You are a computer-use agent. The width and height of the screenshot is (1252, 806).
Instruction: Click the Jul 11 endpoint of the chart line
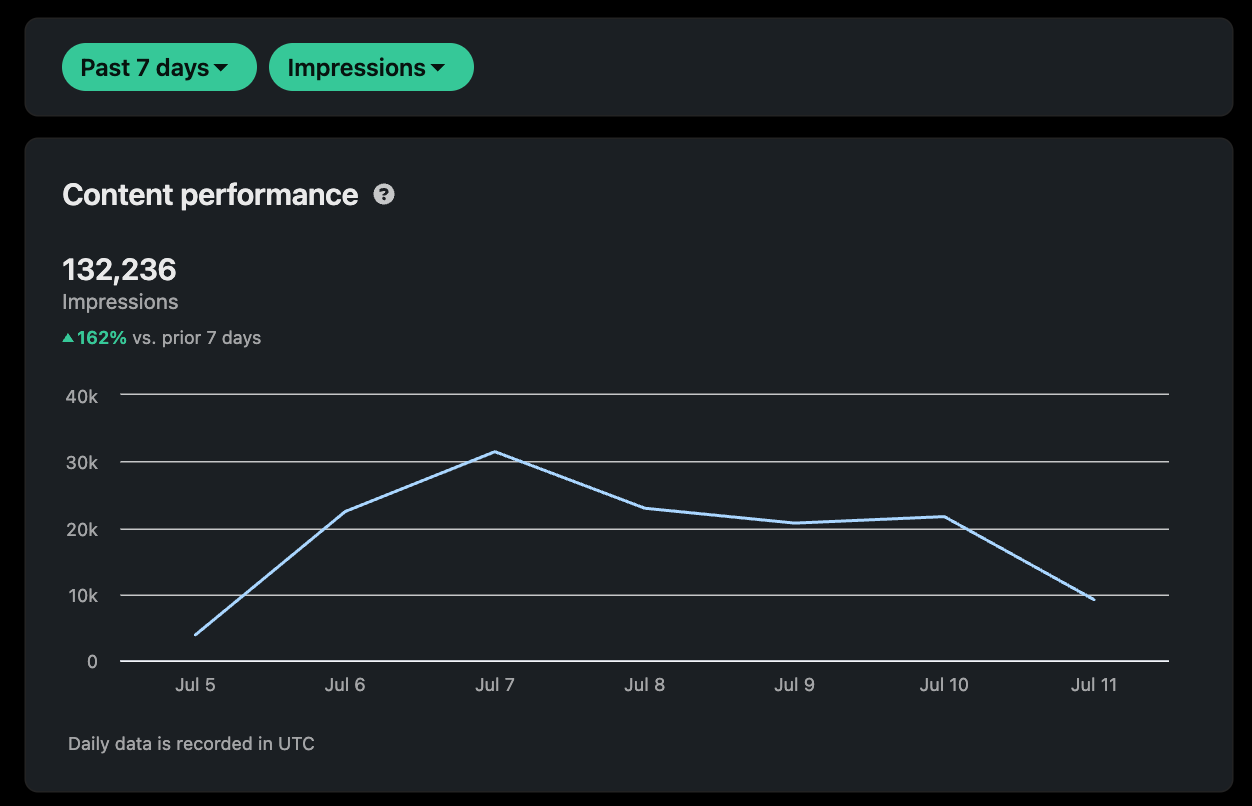[x=1093, y=597]
